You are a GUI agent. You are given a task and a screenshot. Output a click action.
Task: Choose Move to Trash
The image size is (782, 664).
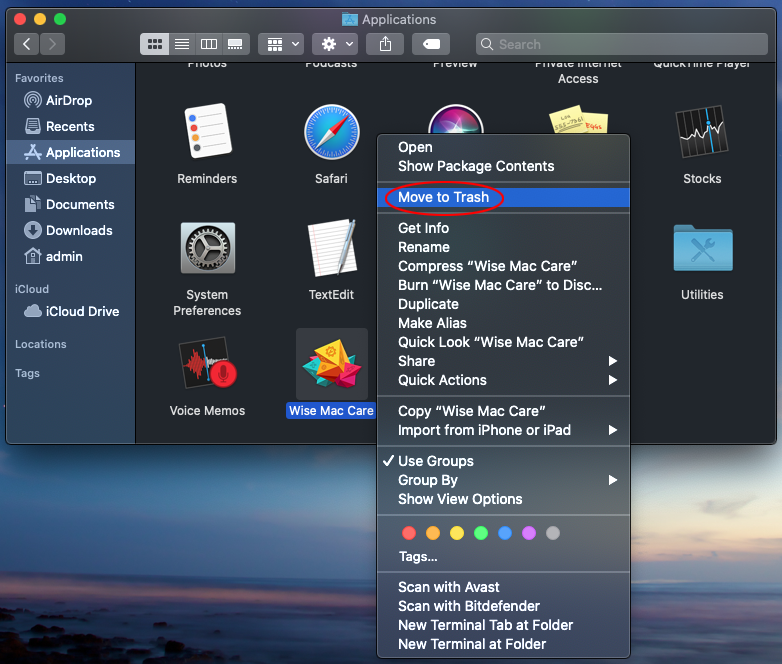click(x=504, y=197)
